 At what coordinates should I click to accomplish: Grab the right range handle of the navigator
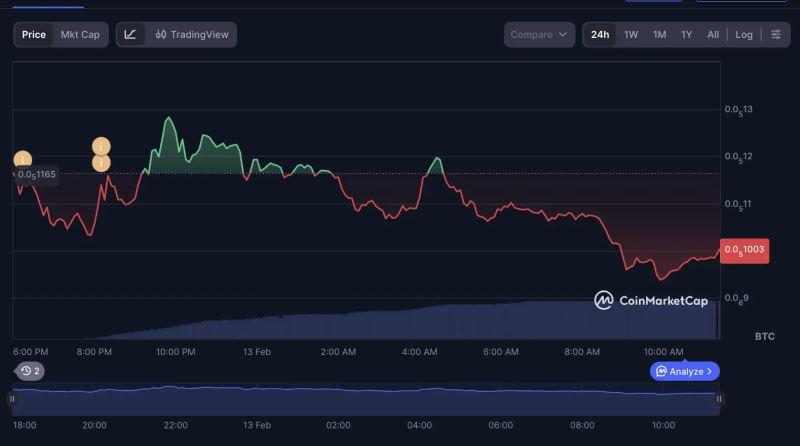[719, 399]
